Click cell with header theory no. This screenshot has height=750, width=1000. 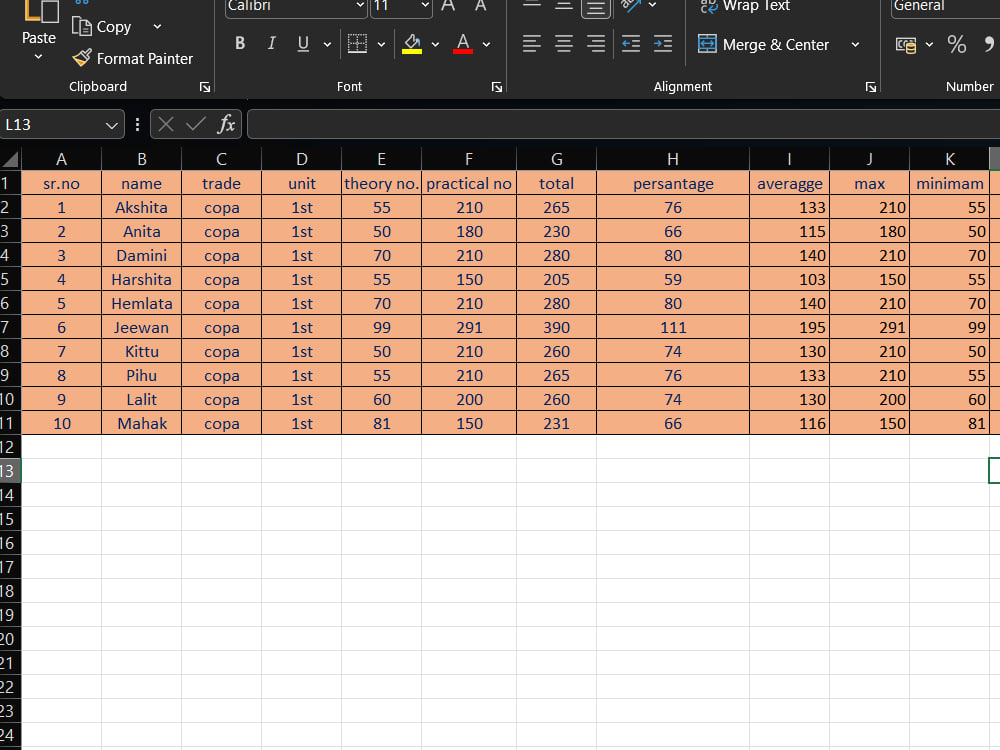(x=381, y=183)
